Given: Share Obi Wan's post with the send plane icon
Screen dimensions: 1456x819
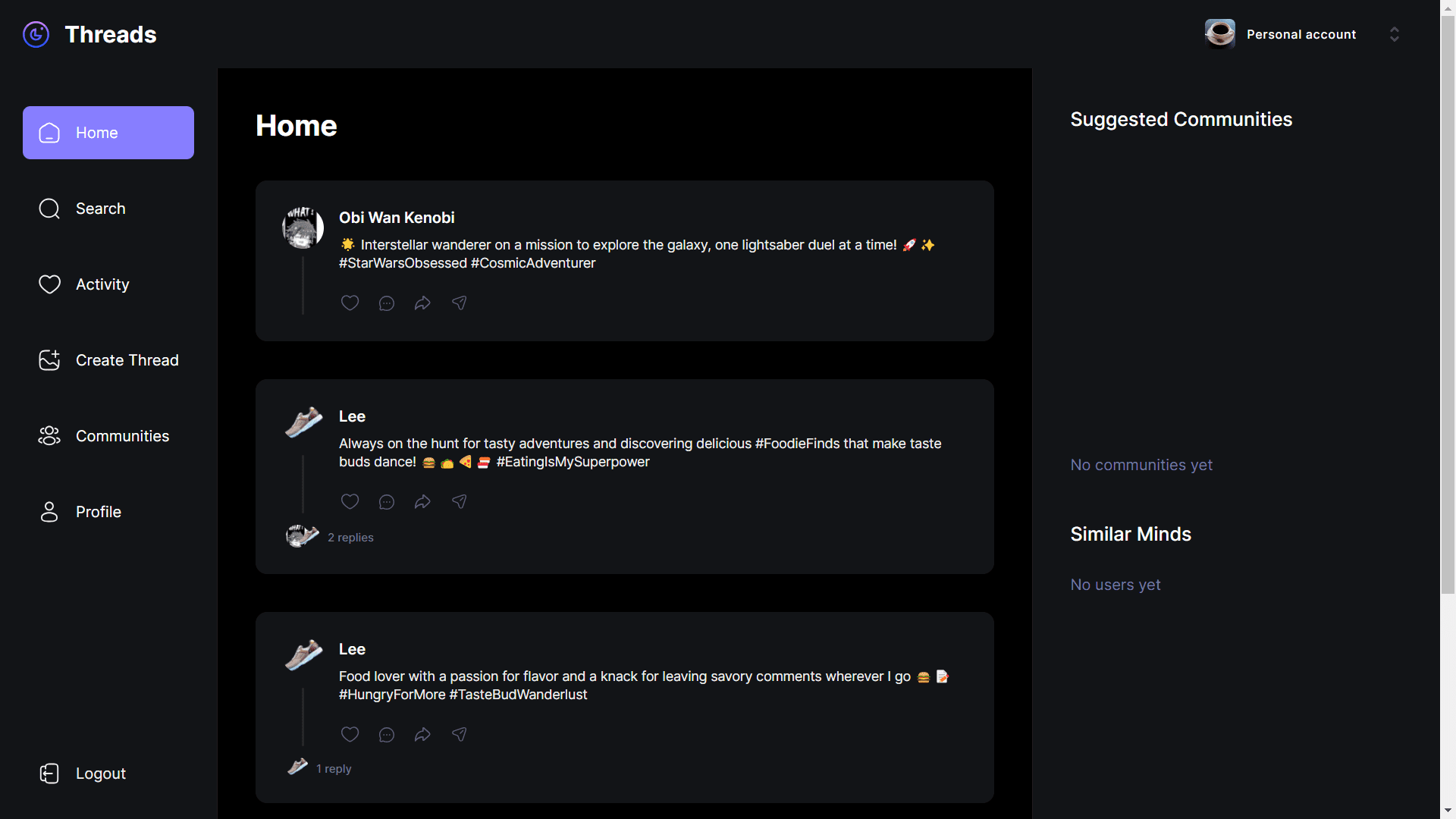Looking at the screenshot, I should pos(459,303).
